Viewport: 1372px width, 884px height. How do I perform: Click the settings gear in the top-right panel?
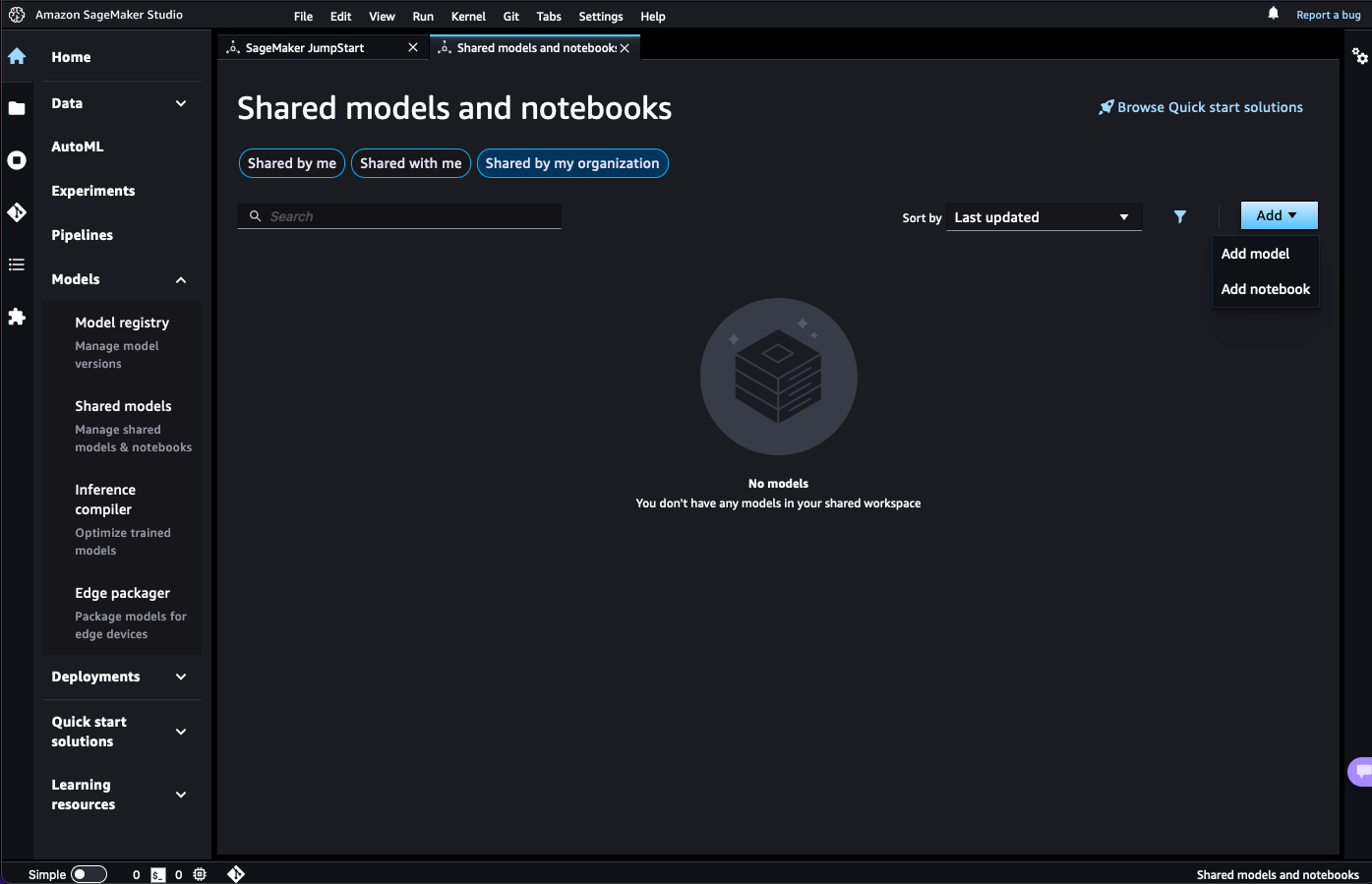pyautogui.click(x=1360, y=57)
